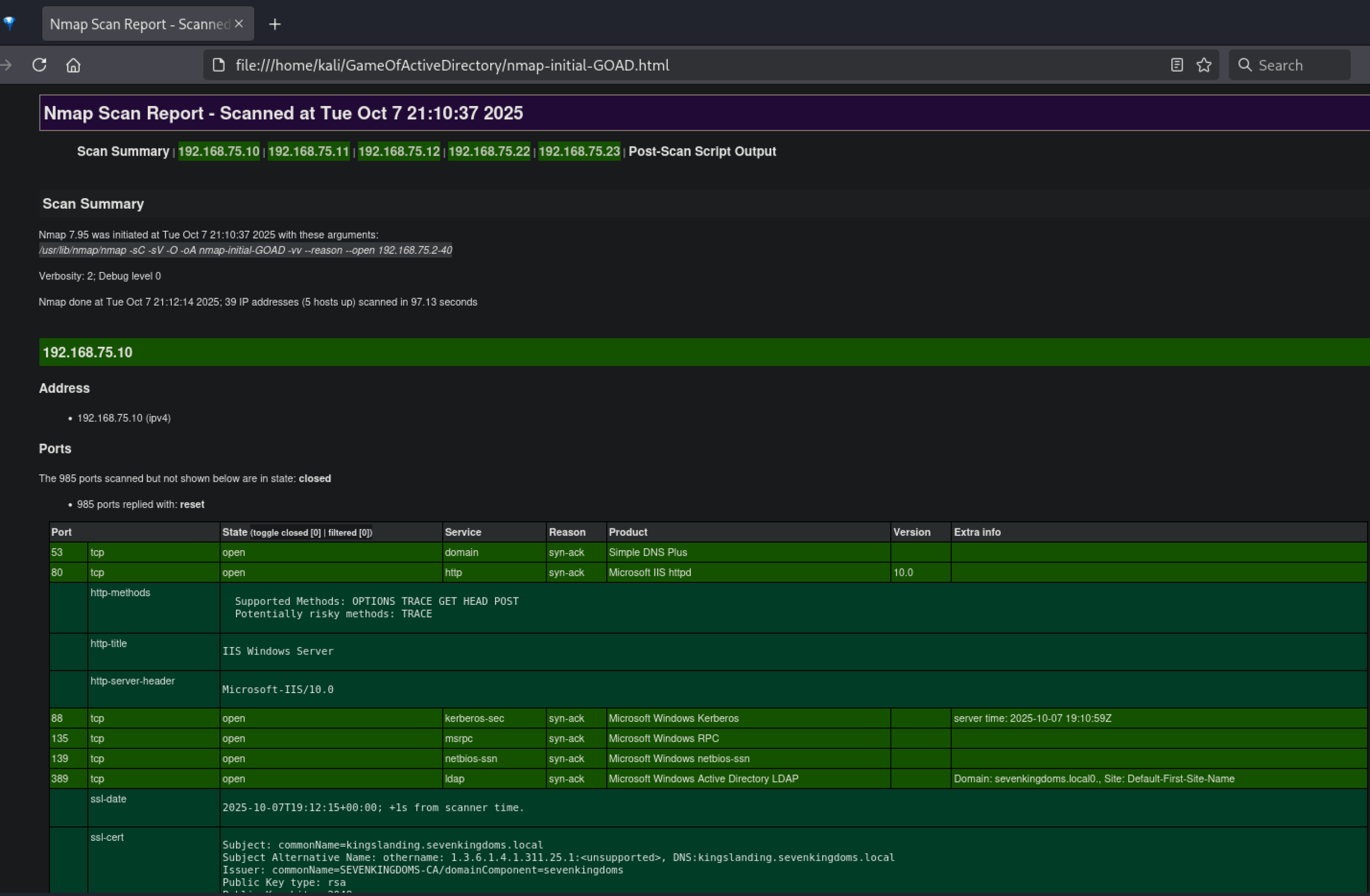Open Post-Scan Script Output link
Viewport: 1370px width, 896px height.
(x=702, y=151)
